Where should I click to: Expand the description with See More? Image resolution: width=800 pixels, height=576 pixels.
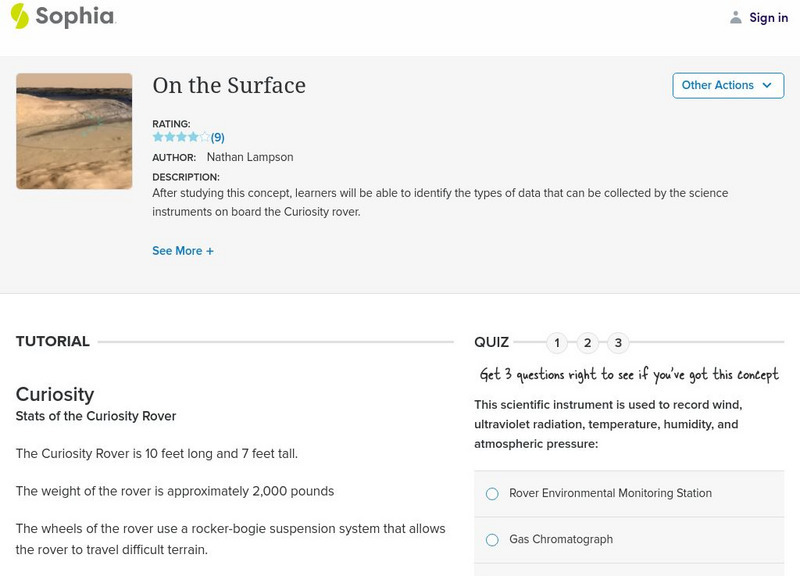pos(177,251)
